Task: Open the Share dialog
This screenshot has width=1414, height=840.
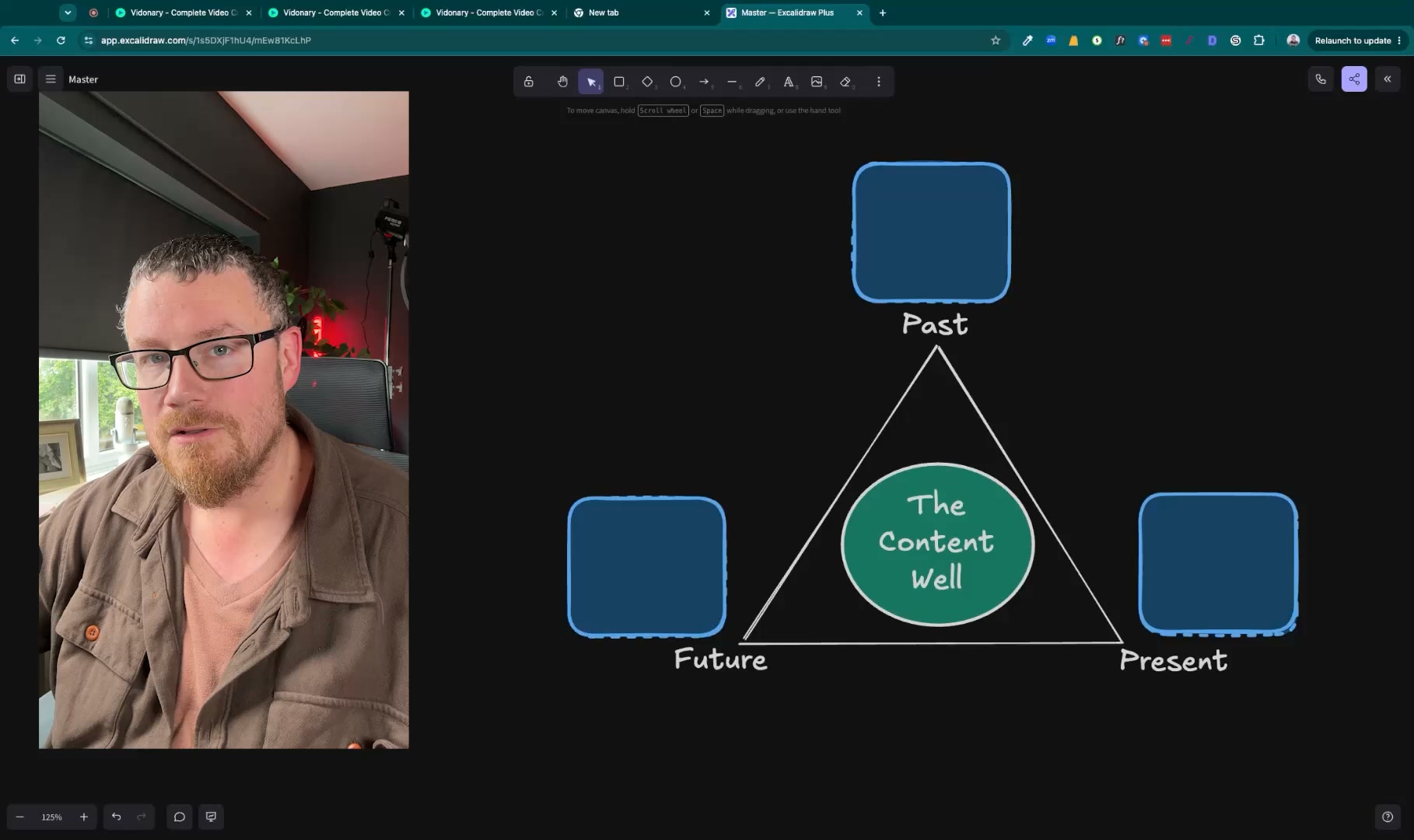Action: tap(1354, 79)
